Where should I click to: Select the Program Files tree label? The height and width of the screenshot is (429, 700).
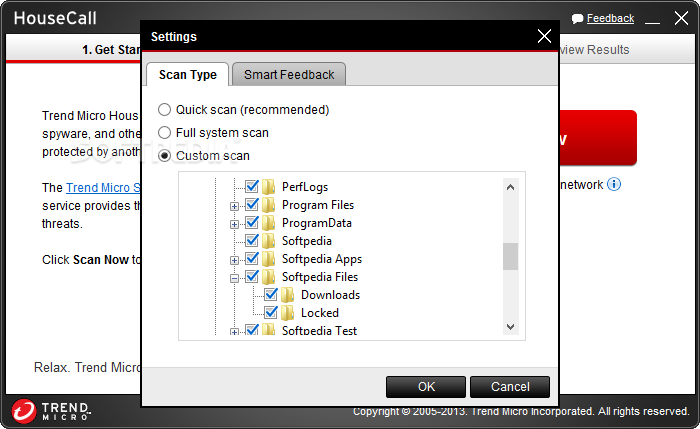(x=318, y=205)
